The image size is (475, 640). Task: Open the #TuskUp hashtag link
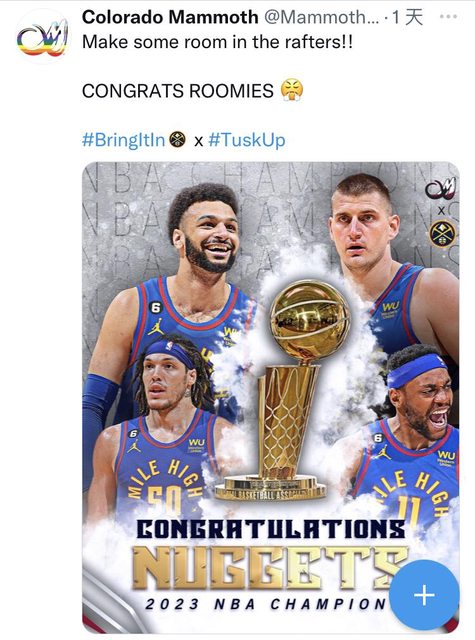246,140
